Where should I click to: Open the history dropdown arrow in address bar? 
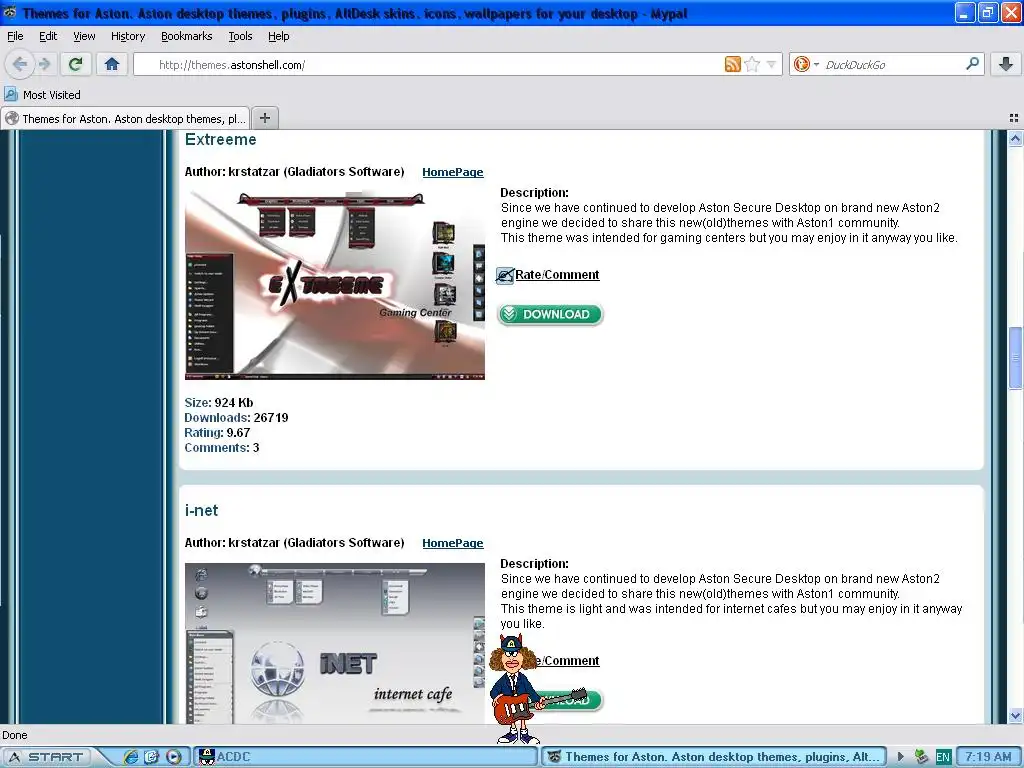coord(771,65)
